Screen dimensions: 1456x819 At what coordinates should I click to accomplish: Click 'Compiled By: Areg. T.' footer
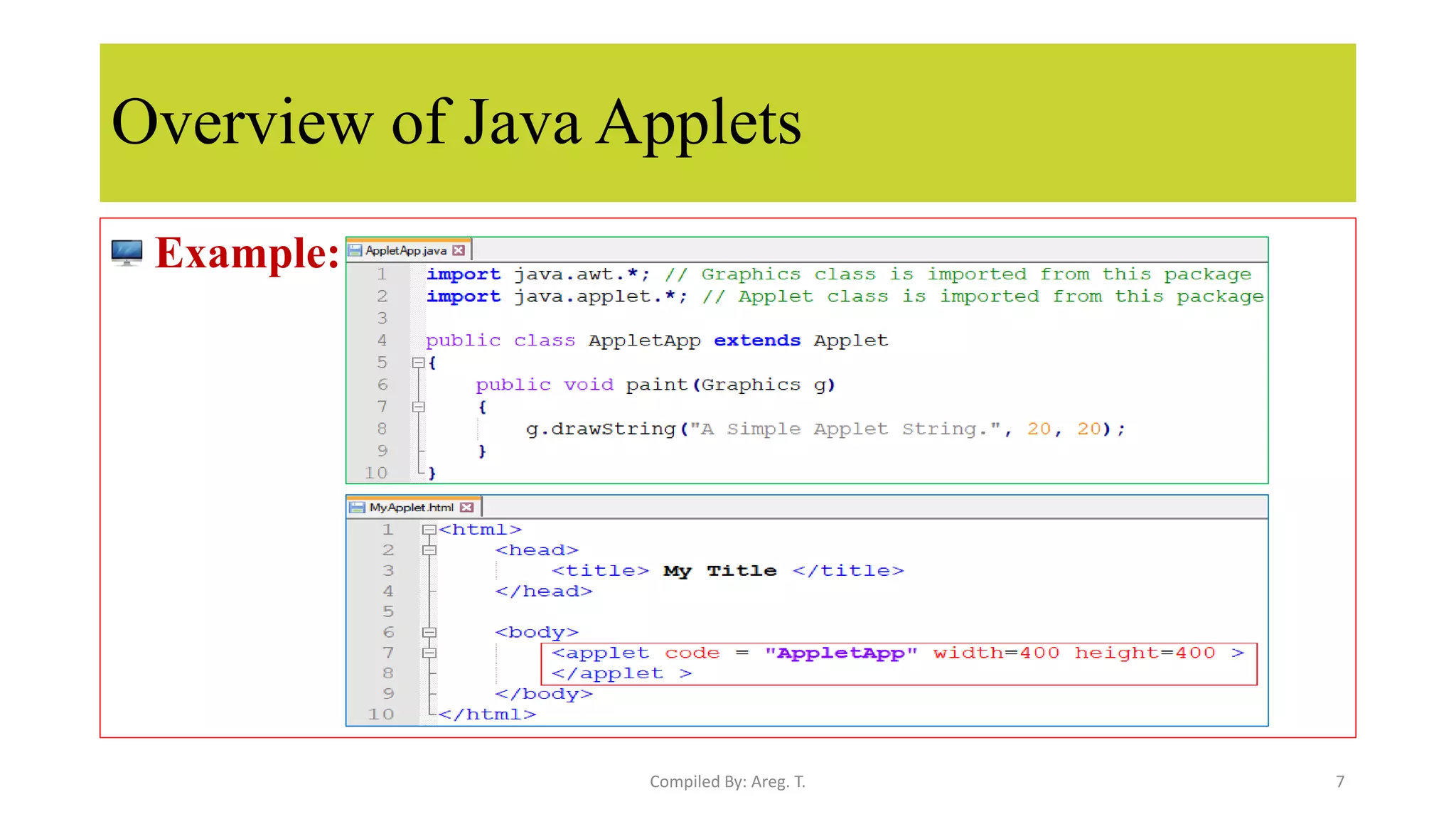[x=728, y=781]
